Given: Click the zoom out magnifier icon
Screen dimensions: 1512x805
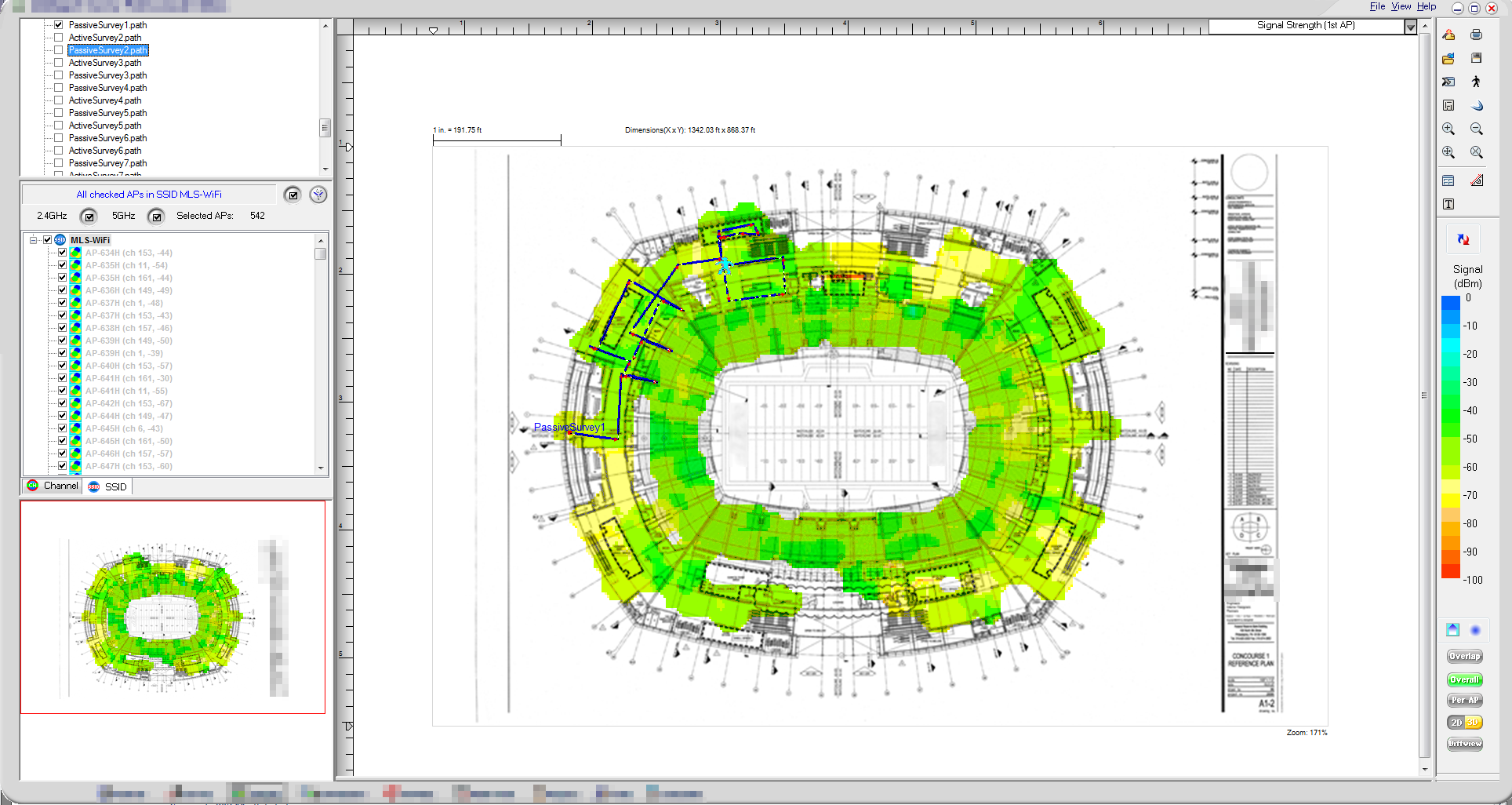Looking at the screenshot, I should pyautogui.click(x=1476, y=129).
